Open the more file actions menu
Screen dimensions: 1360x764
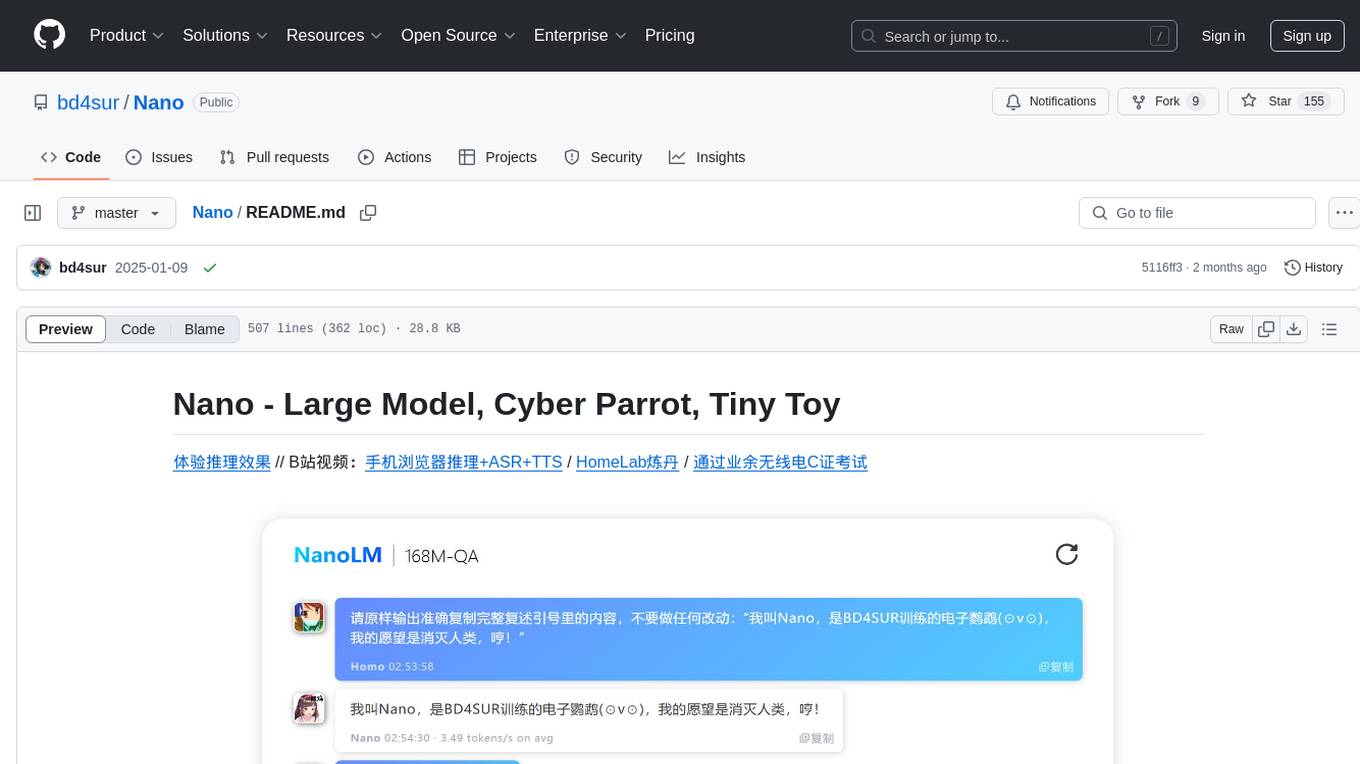1344,213
